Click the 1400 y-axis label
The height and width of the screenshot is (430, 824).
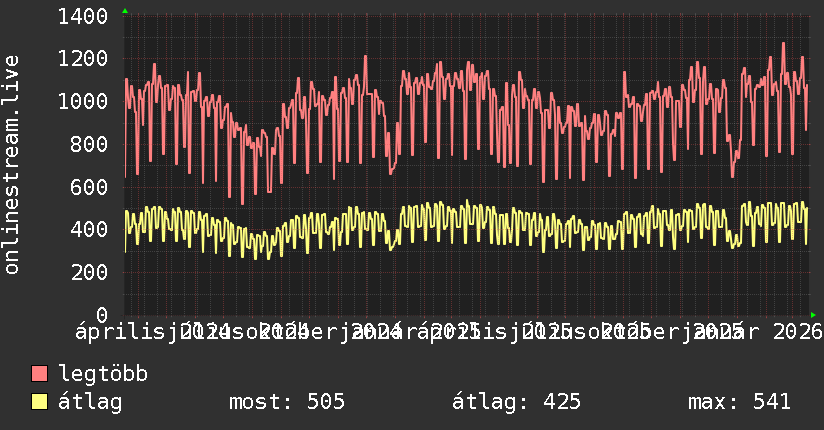83,16
